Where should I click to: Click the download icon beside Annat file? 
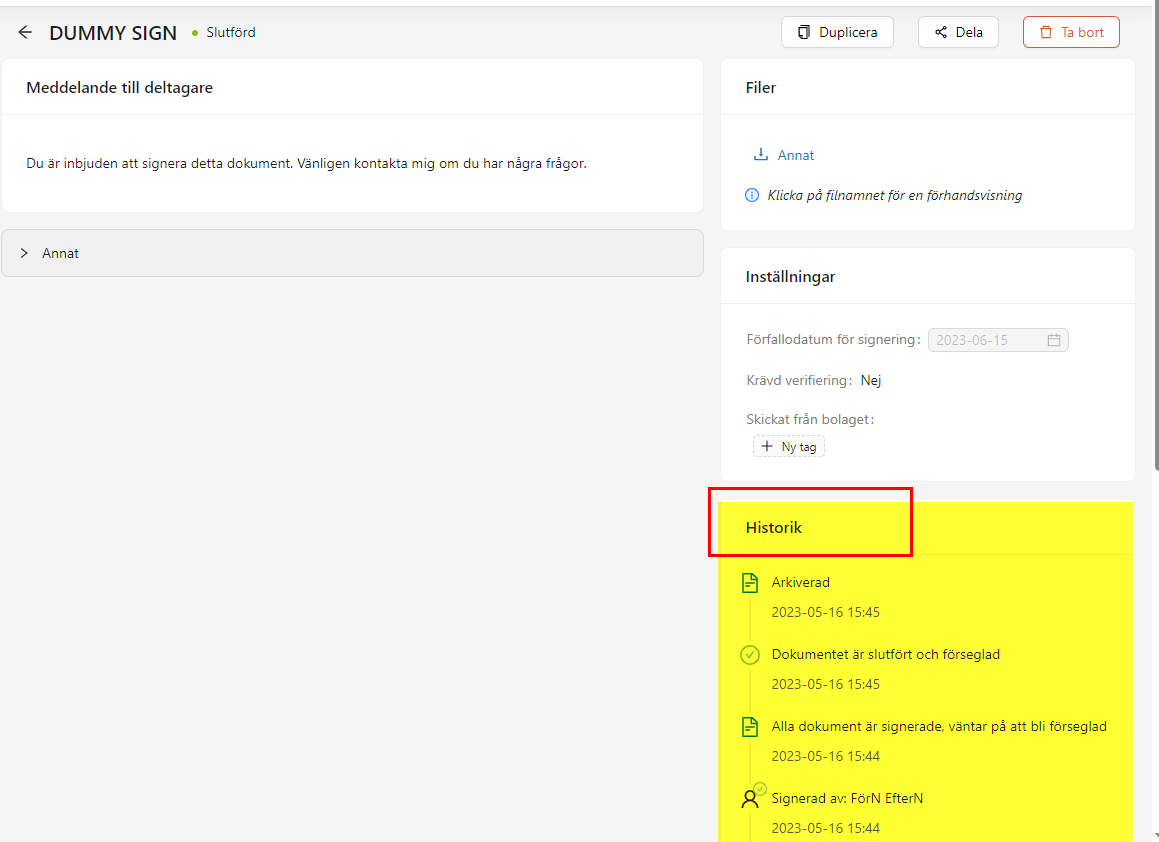pyautogui.click(x=760, y=155)
